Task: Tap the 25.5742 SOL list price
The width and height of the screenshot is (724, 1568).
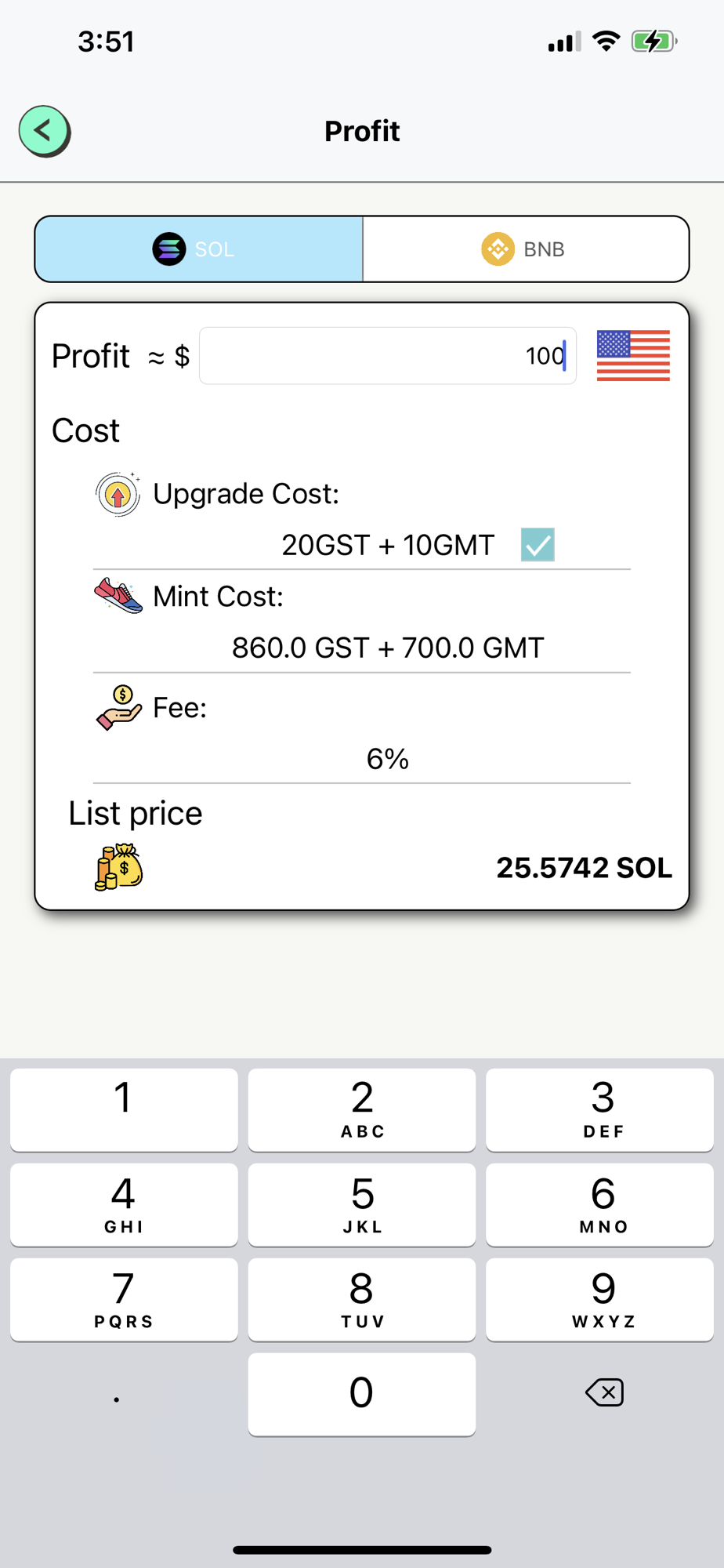Action: [x=584, y=868]
